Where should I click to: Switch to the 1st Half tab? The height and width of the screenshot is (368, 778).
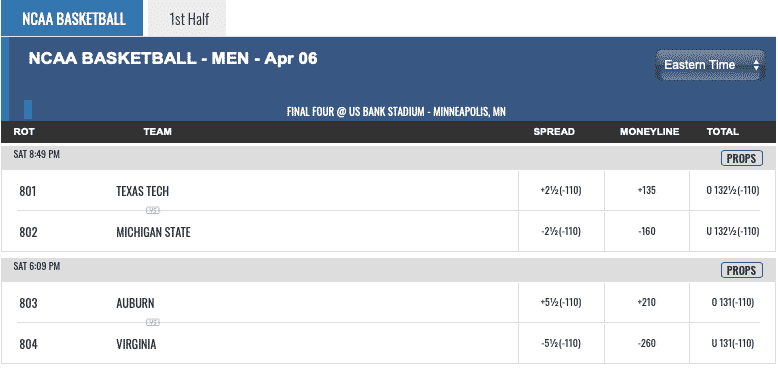(188, 18)
